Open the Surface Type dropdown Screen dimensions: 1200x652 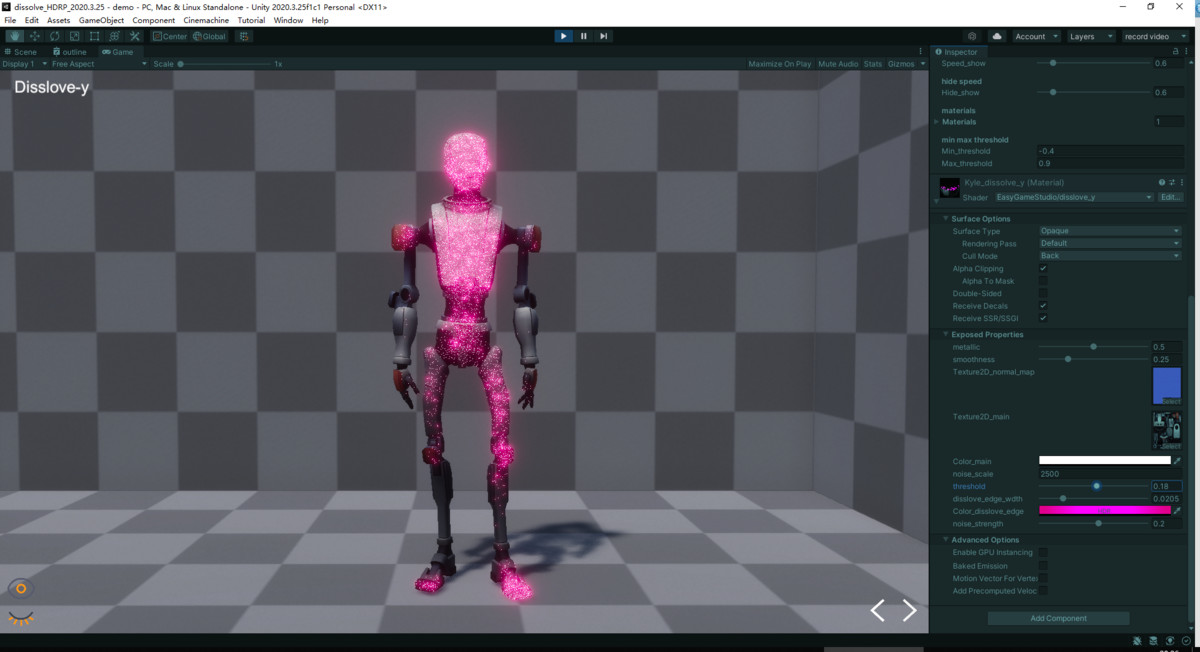[x=1108, y=230]
